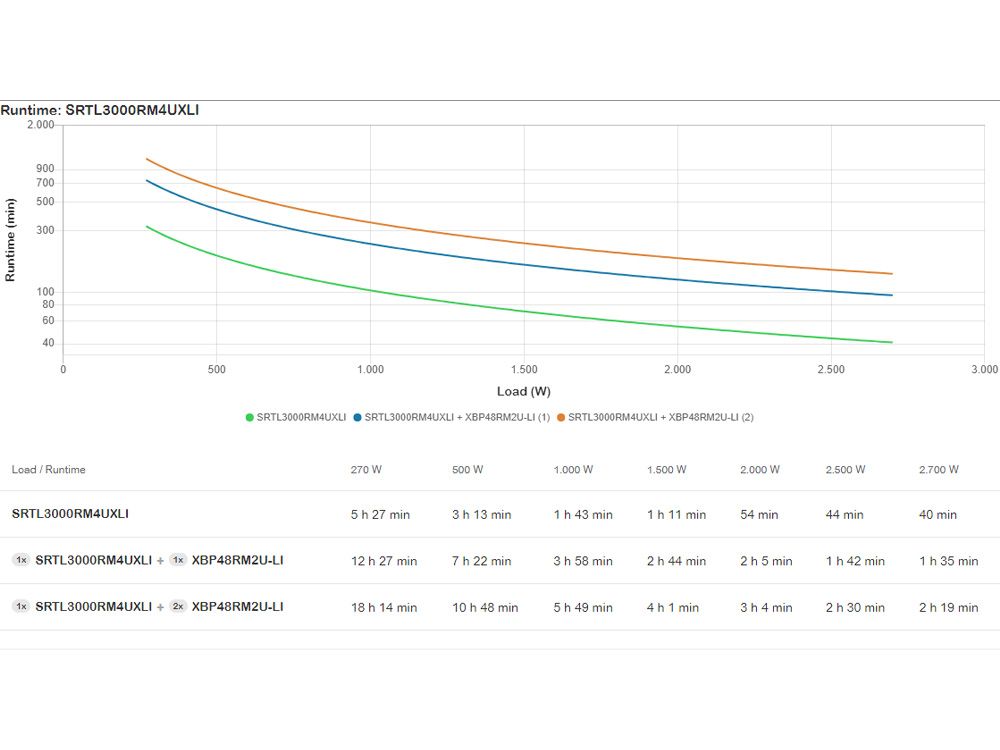This screenshot has width=1000, height=750.
Task: Click the y-axis tick label '900'
Action: pos(45,168)
